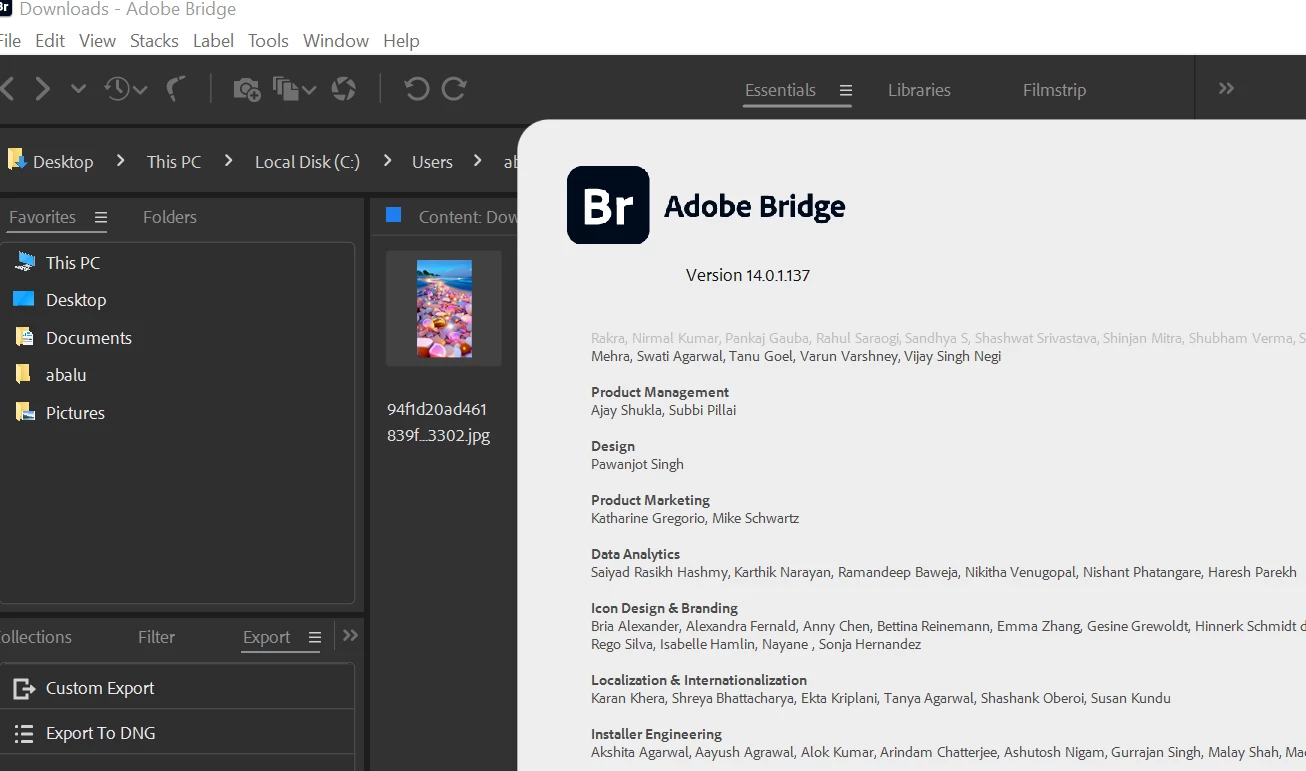1306x771 pixels.
Task: Open the recent files clock icon
Action: click(x=126, y=89)
